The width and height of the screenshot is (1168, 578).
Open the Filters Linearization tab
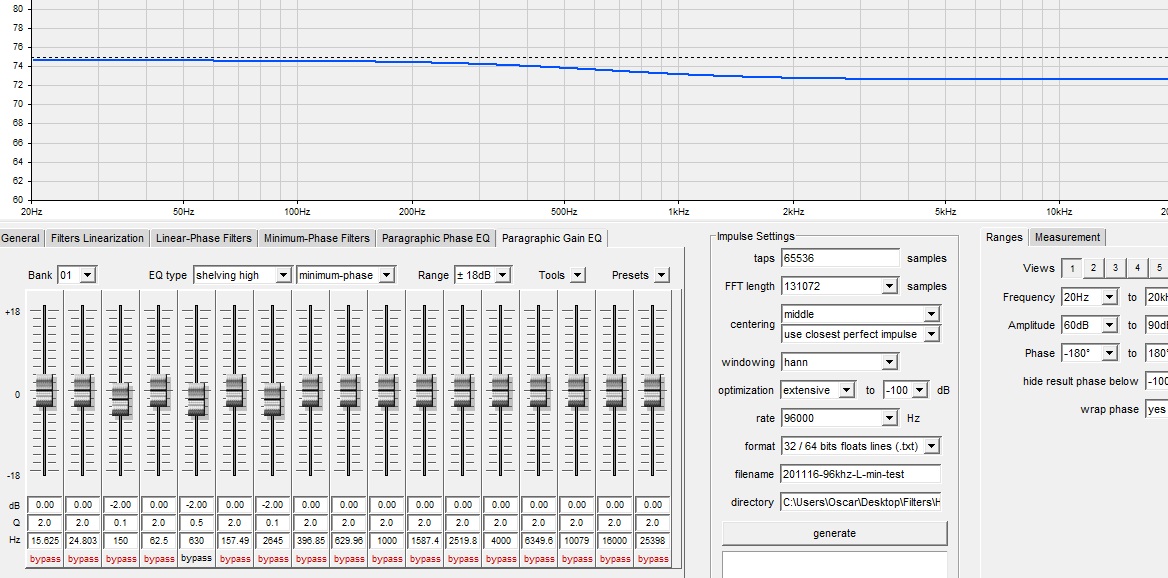[x=97, y=238]
